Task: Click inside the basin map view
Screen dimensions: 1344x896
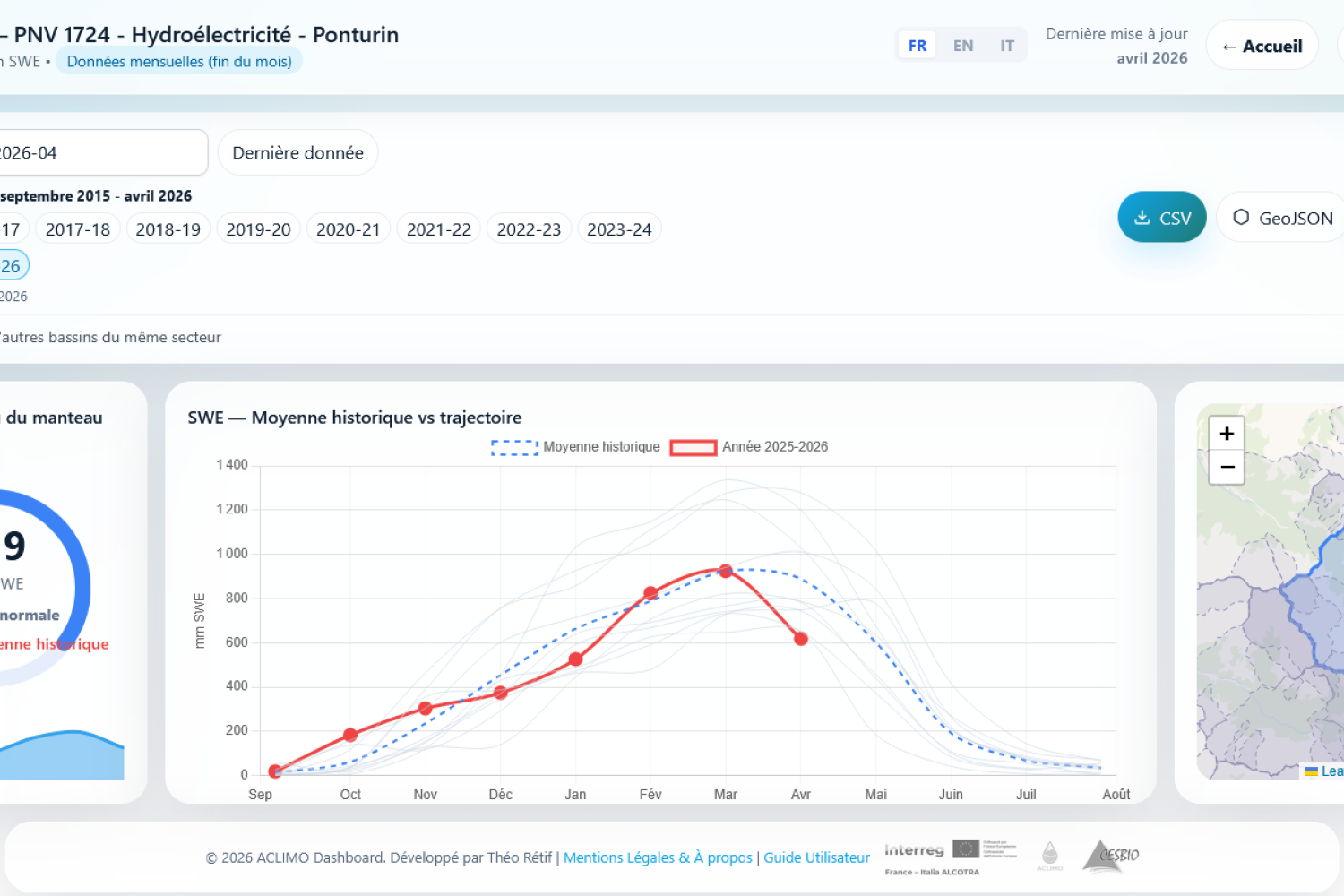Action: pyautogui.click(x=1272, y=591)
